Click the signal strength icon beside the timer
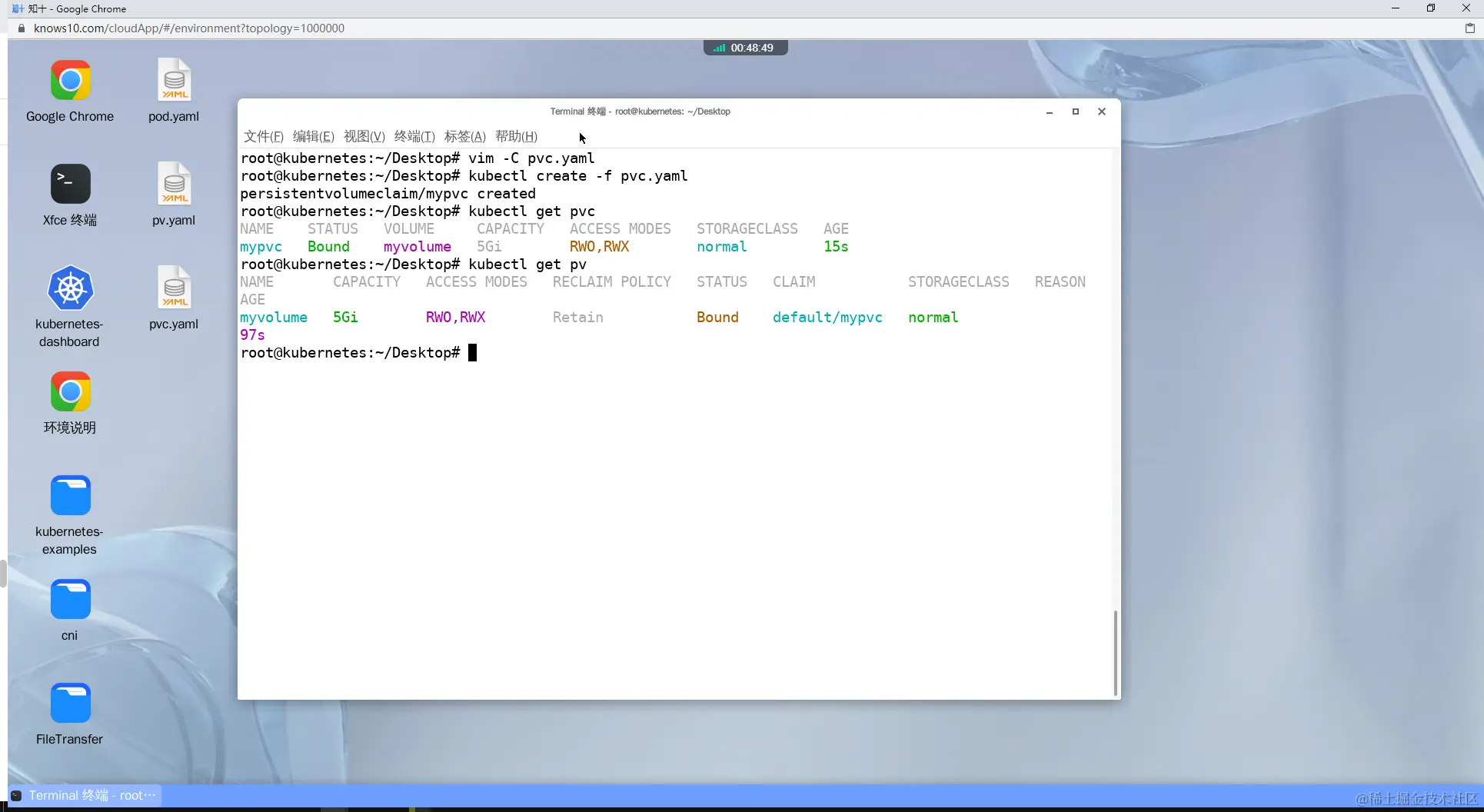Image resolution: width=1484 pixels, height=812 pixels. tap(719, 48)
